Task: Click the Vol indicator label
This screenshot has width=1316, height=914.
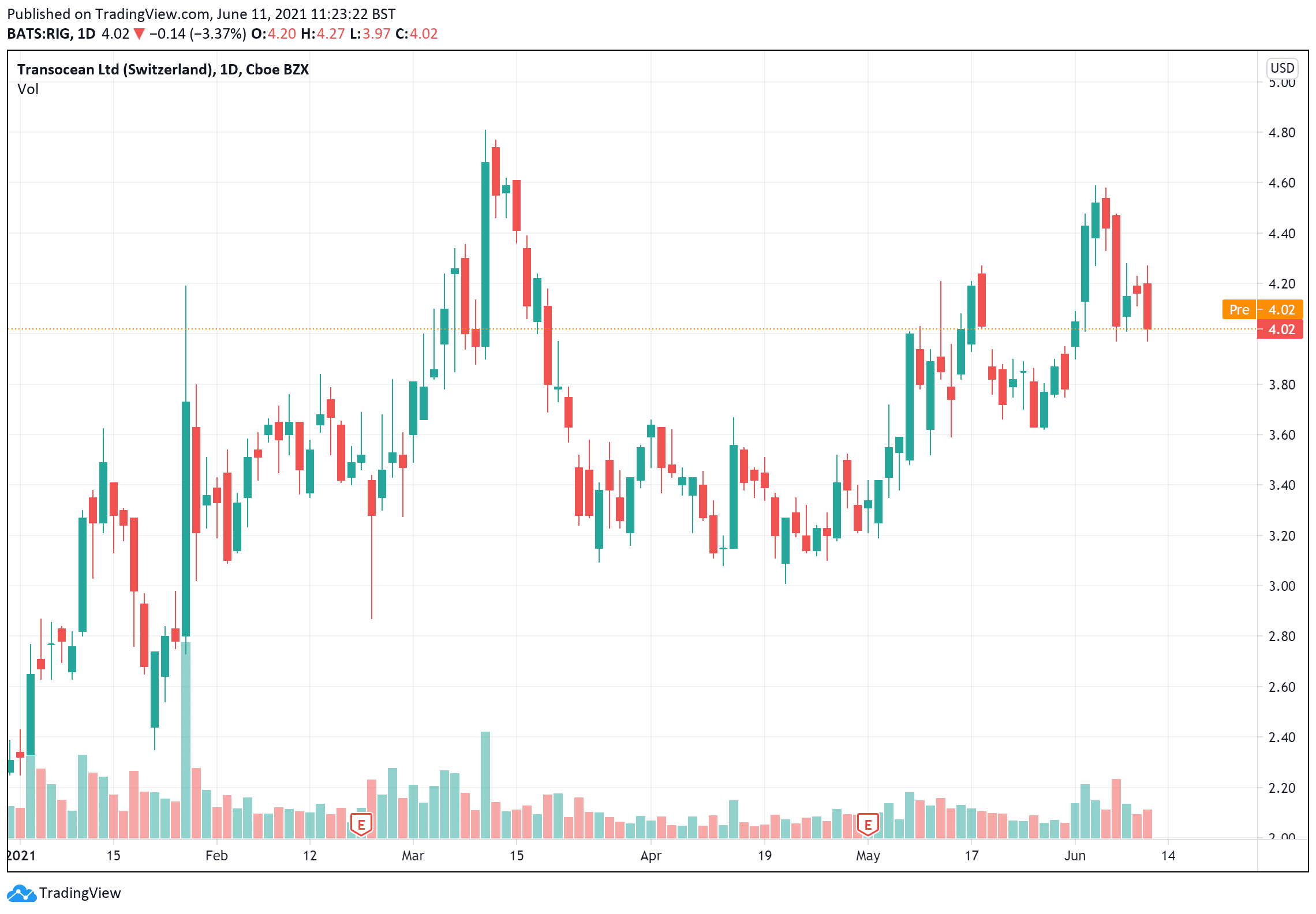Action: pyautogui.click(x=28, y=89)
